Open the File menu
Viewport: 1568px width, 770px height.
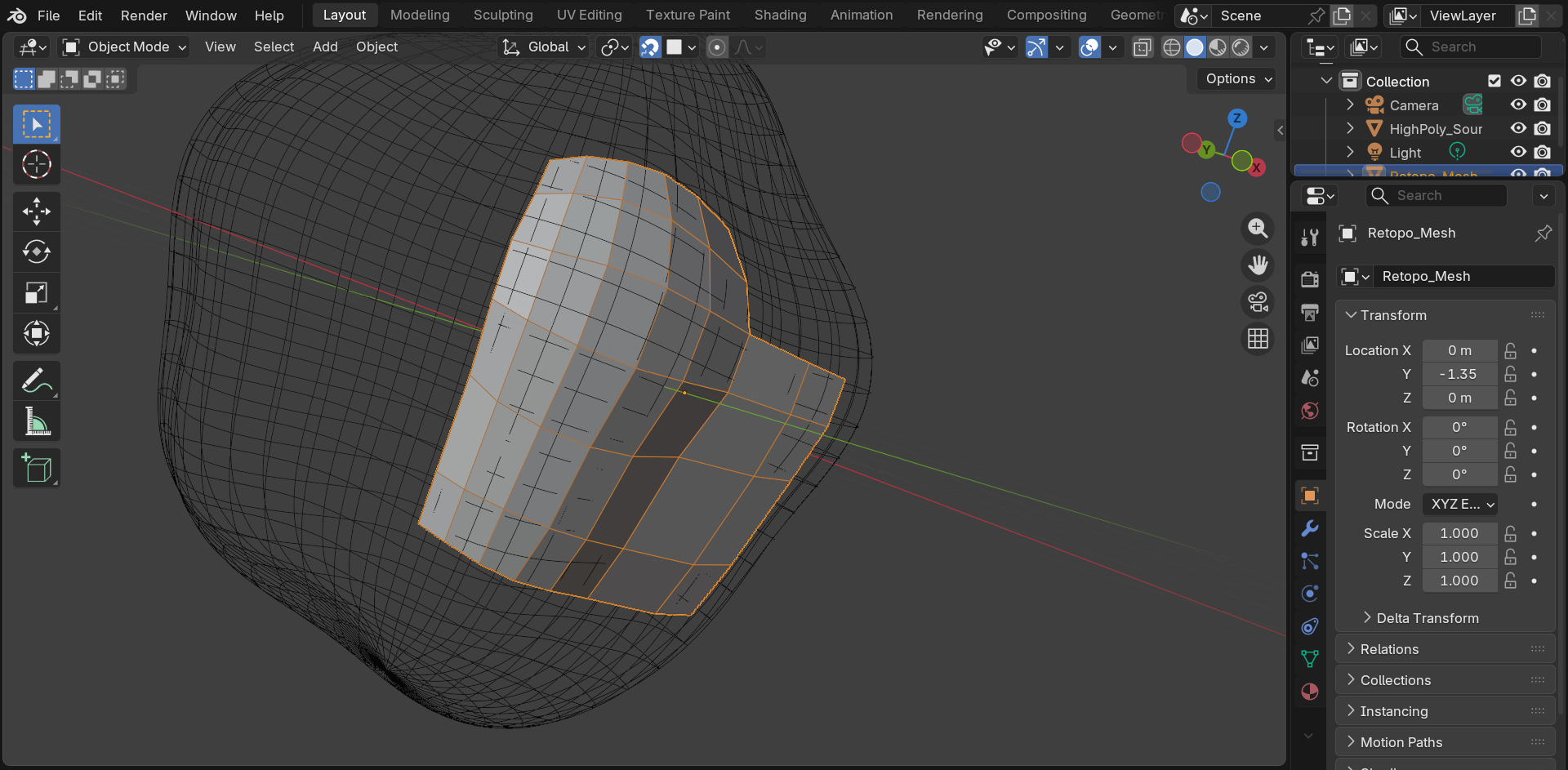49,16
